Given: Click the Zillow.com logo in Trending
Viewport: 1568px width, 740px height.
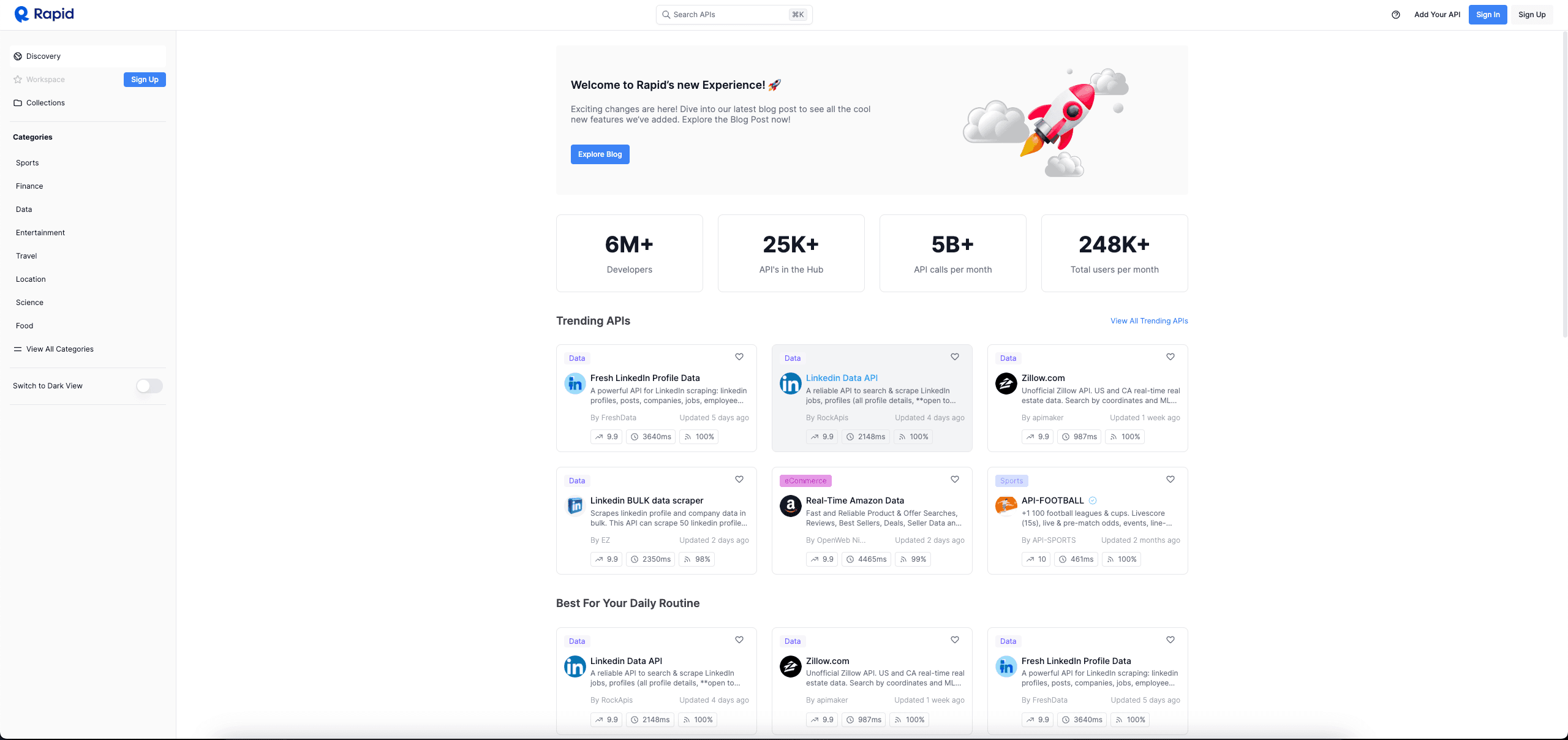Looking at the screenshot, I should pyautogui.click(x=1006, y=383).
